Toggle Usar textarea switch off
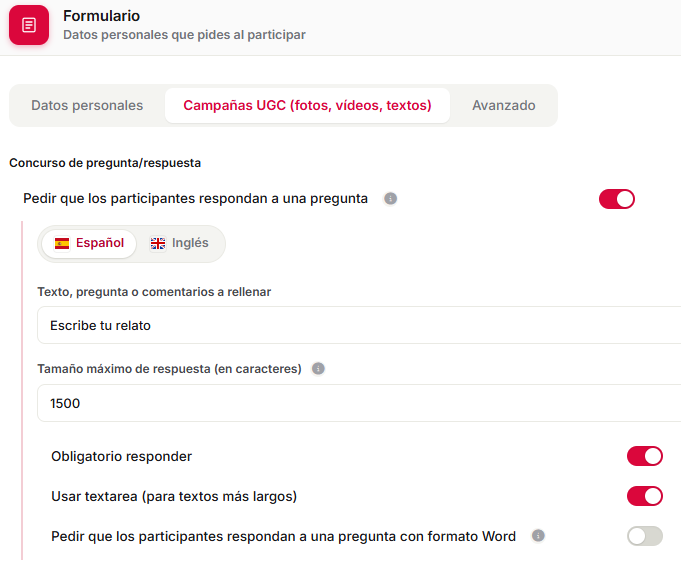Viewport: 681px width, 561px height. pyautogui.click(x=645, y=496)
